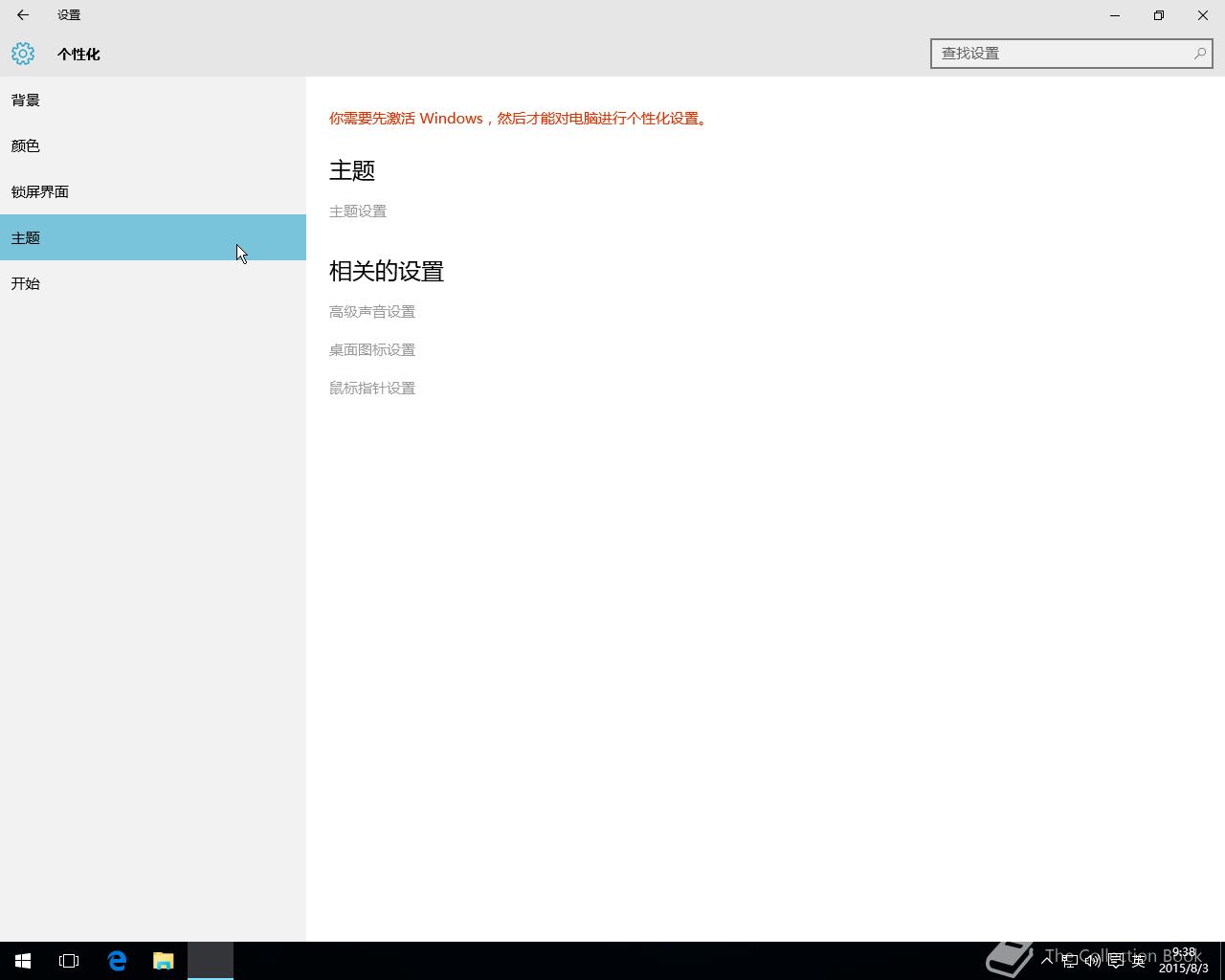The width and height of the screenshot is (1225, 980).
Task: Open 高级声音设置 link
Action: tap(372, 312)
